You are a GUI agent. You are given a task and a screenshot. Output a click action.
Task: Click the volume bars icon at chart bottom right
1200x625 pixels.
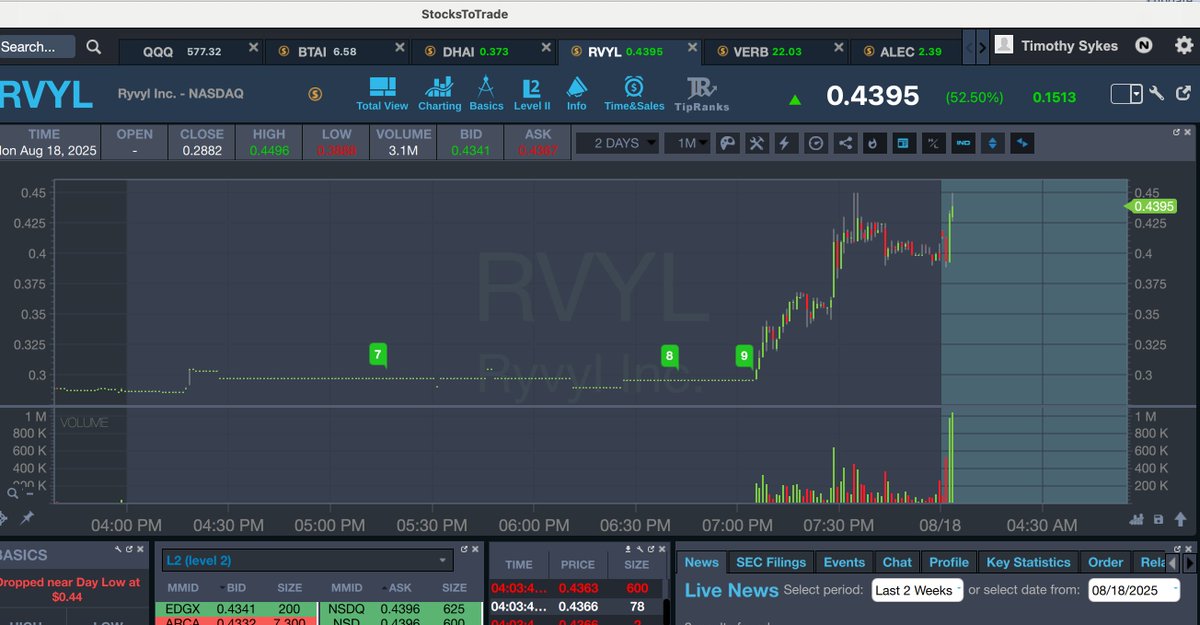tap(1138, 519)
